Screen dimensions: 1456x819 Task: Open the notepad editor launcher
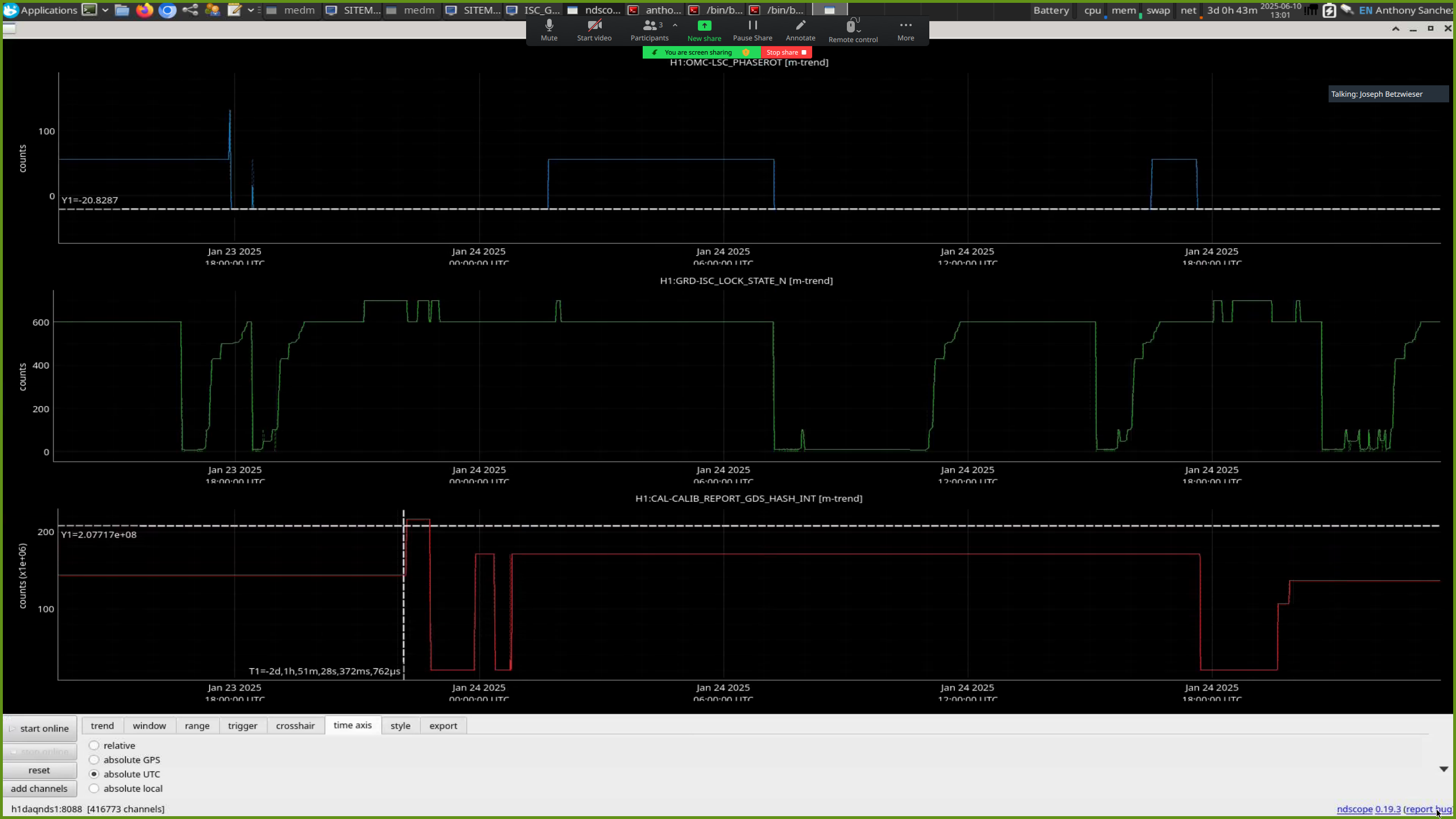click(x=234, y=10)
